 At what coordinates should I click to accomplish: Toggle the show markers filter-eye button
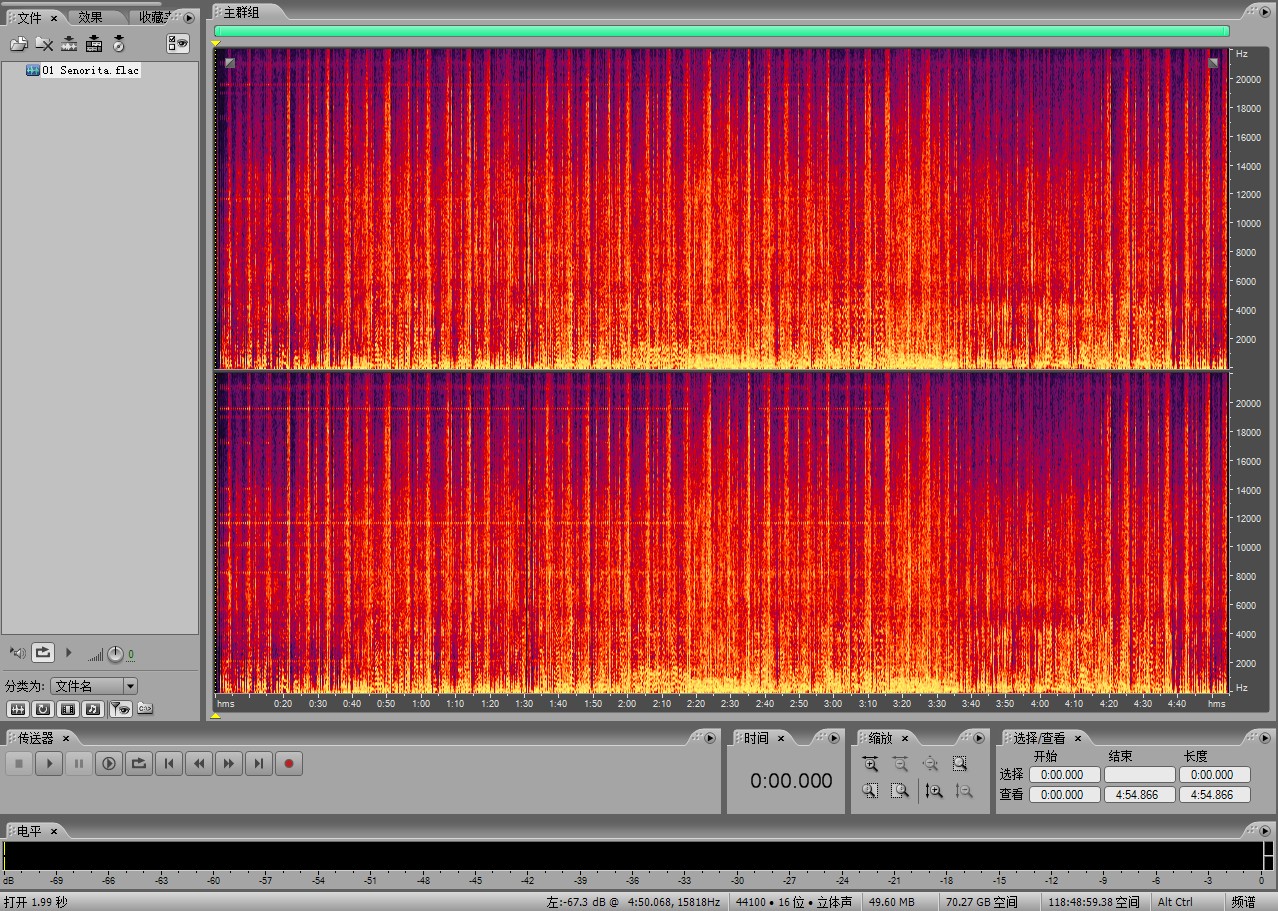coord(120,709)
